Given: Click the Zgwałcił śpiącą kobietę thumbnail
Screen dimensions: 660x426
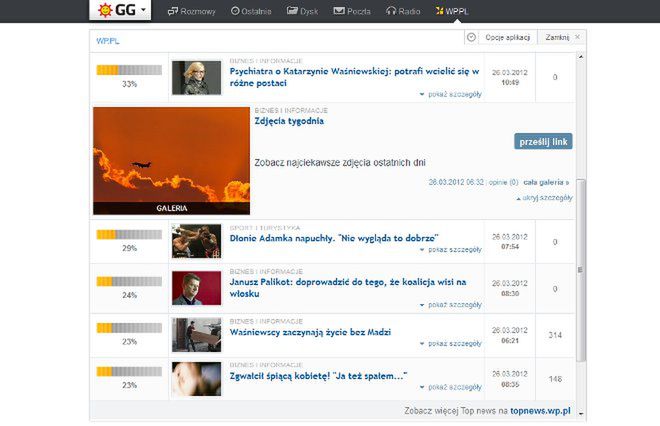Looking at the screenshot, I should tap(197, 379).
